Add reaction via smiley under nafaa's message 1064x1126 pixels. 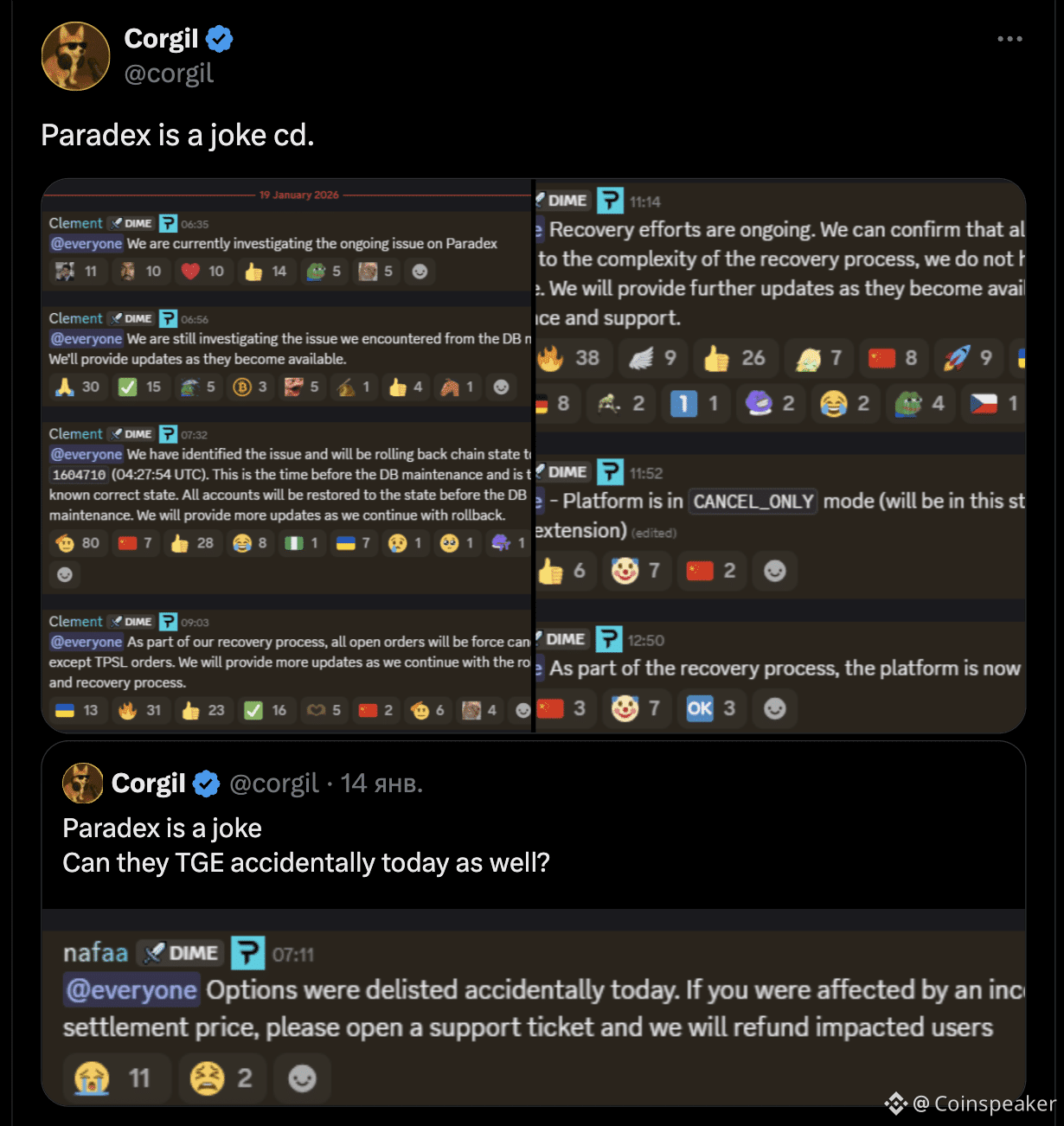(302, 1078)
